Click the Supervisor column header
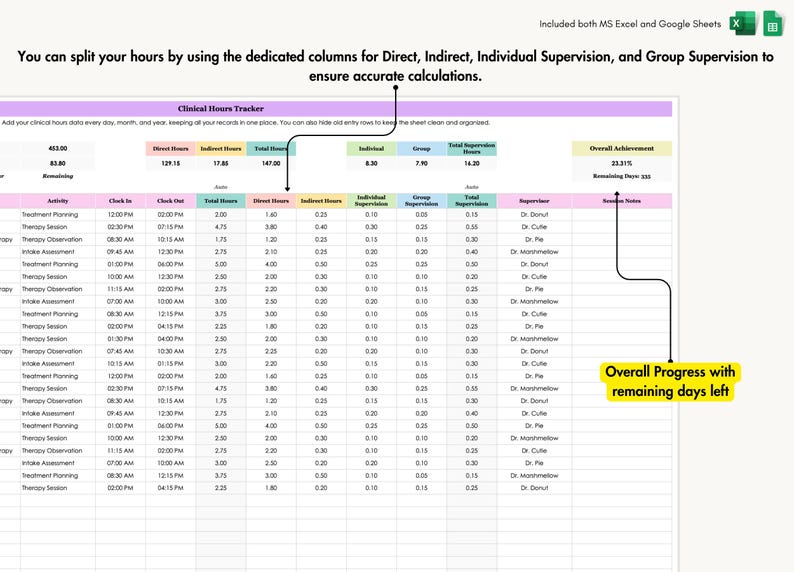 pos(534,200)
